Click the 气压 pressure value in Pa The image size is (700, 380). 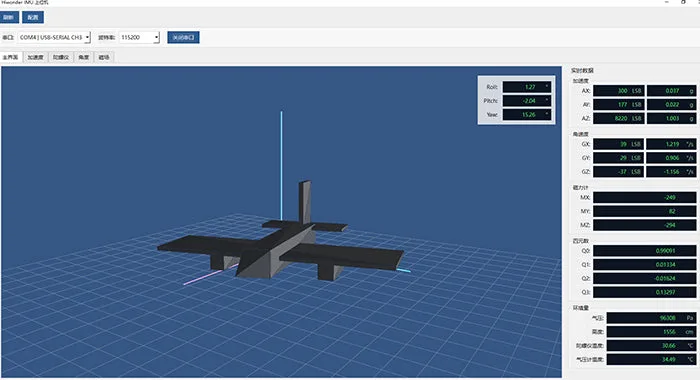click(x=651, y=318)
